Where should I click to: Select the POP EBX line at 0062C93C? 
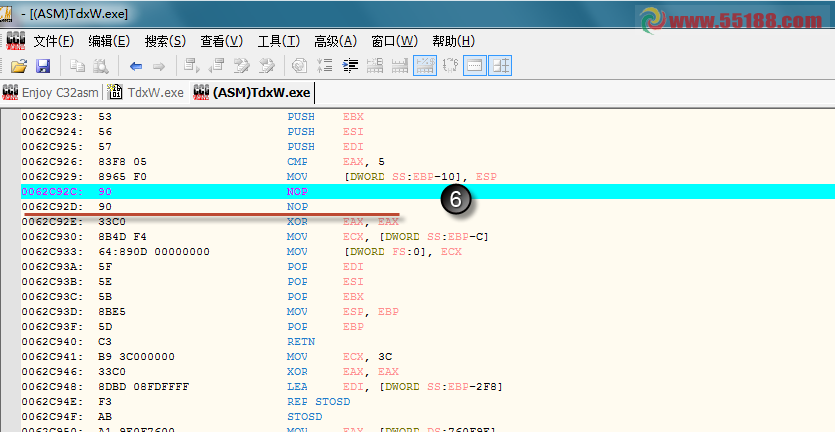click(x=428, y=296)
